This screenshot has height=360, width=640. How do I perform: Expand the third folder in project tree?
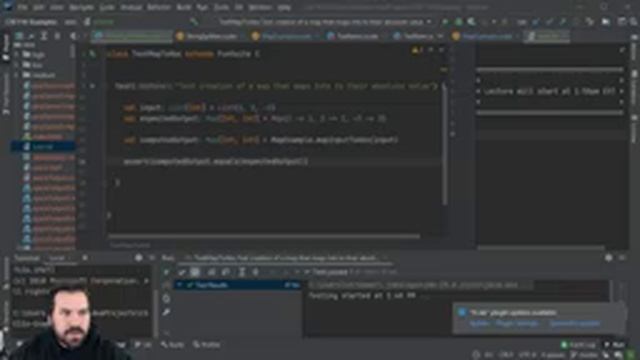coord(16,75)
